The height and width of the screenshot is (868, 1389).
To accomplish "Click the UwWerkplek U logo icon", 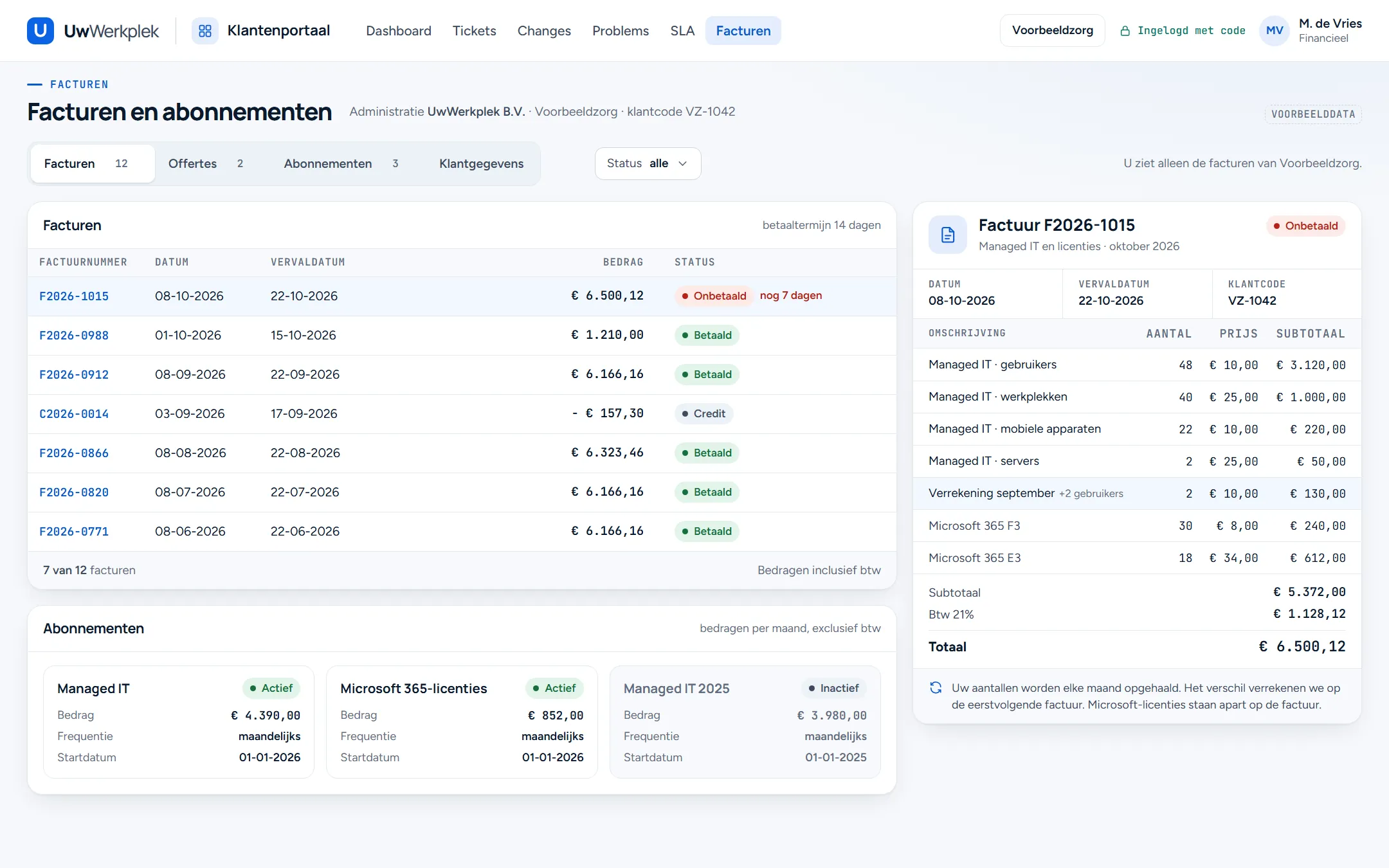I will click(41, 31).
